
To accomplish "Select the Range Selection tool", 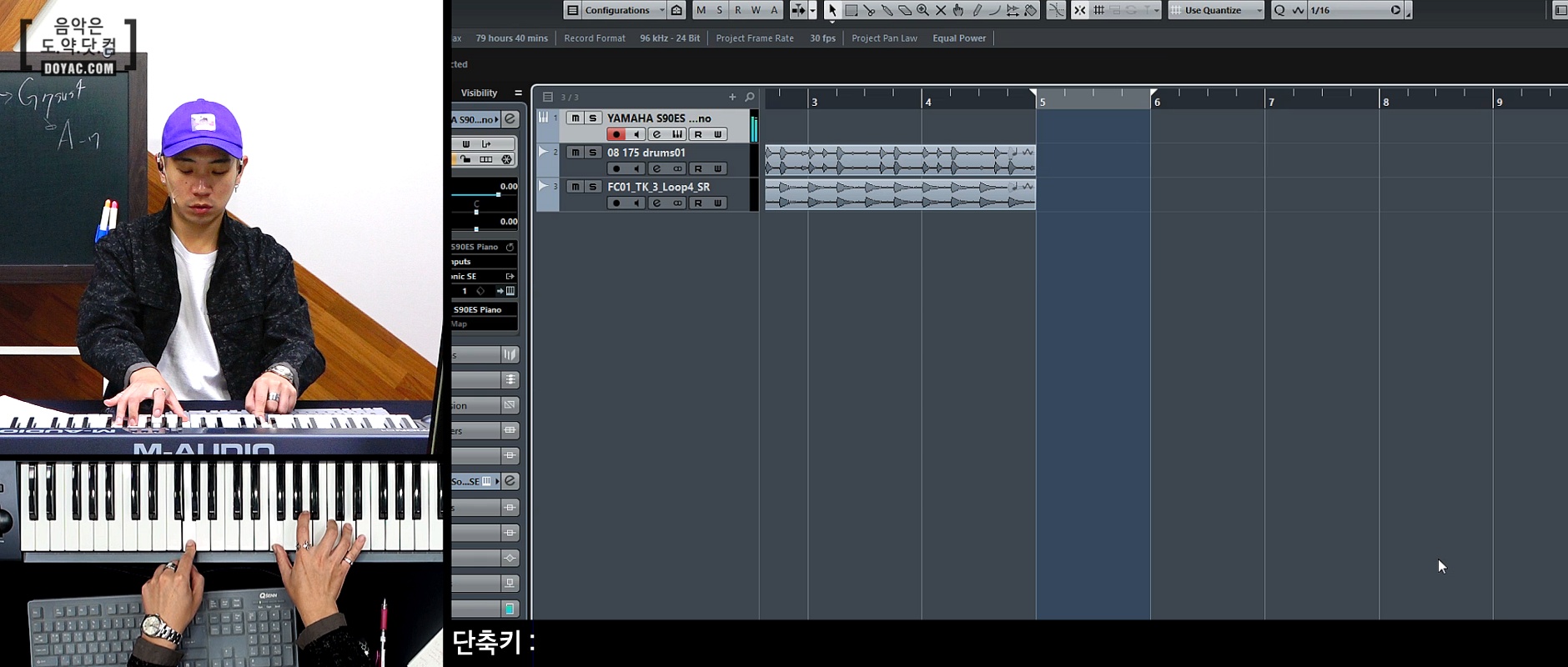I will [x=851, y=10].
